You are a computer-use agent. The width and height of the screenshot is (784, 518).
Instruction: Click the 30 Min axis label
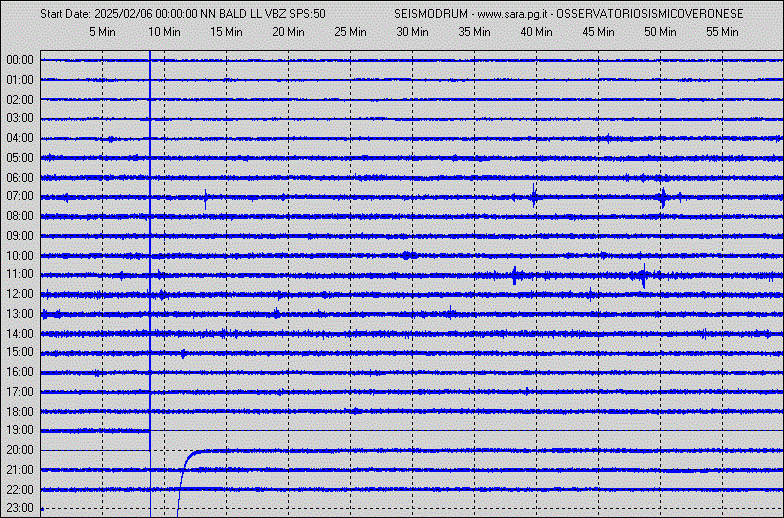click(x=412, y=32)
